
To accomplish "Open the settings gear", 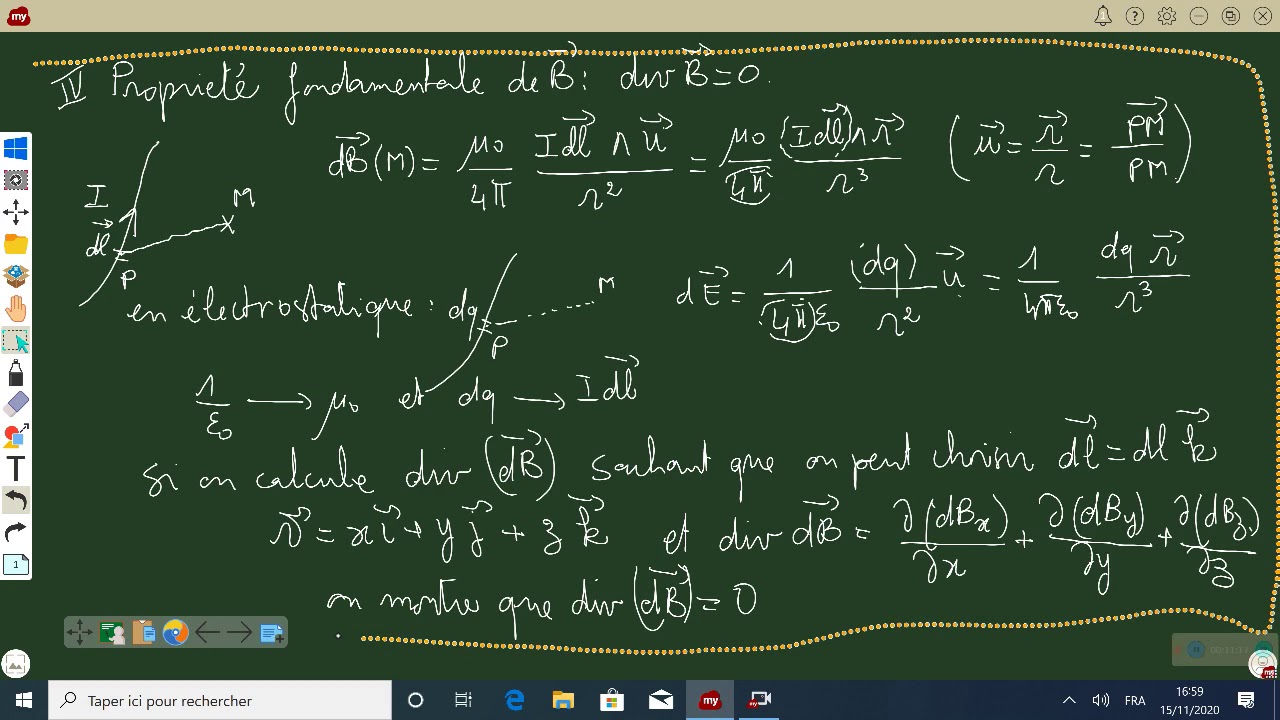I will (x=1167, y=16).
